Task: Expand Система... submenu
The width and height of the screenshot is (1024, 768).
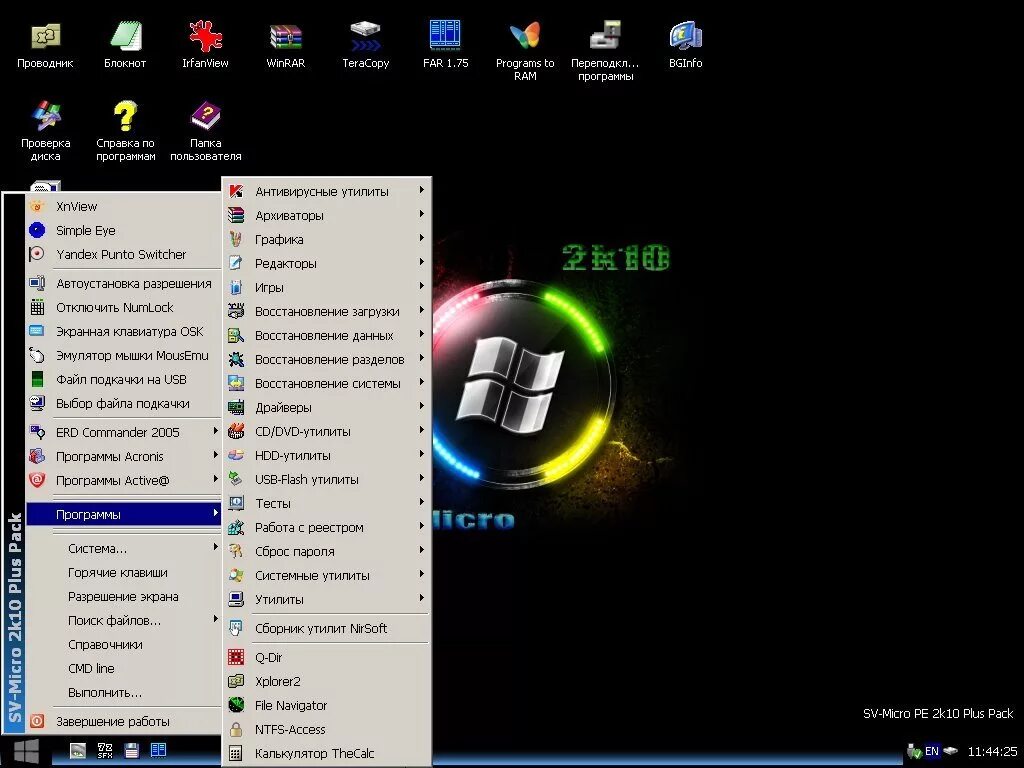Action: tap(123, 549)
